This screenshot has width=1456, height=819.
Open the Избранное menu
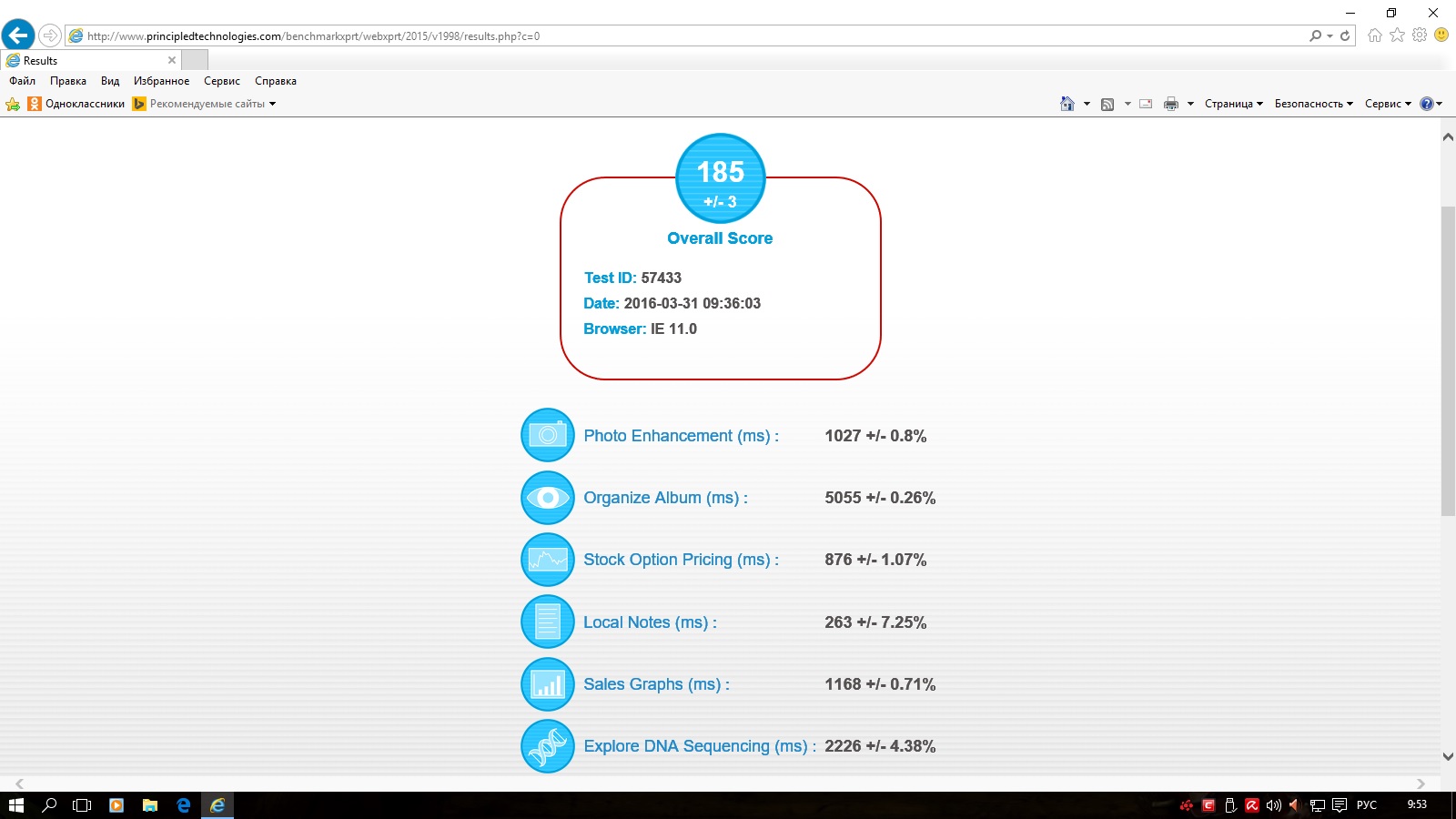tap(161, 81)
